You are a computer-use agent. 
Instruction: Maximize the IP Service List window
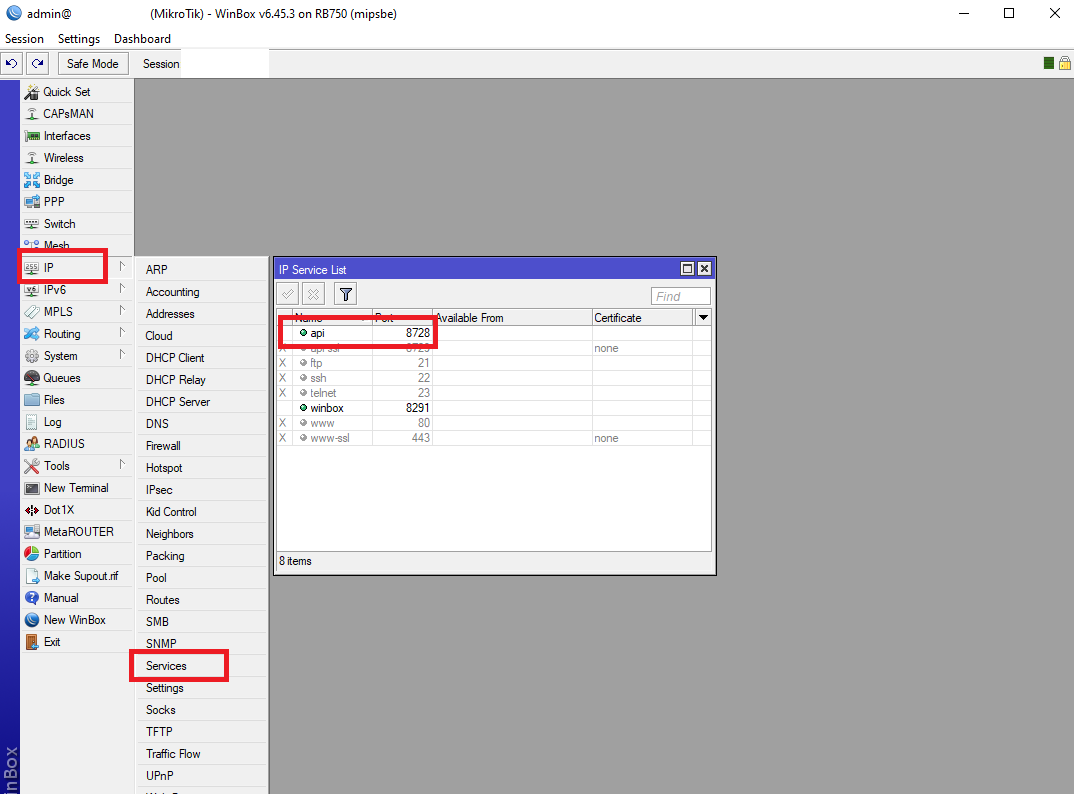[687, 269]
